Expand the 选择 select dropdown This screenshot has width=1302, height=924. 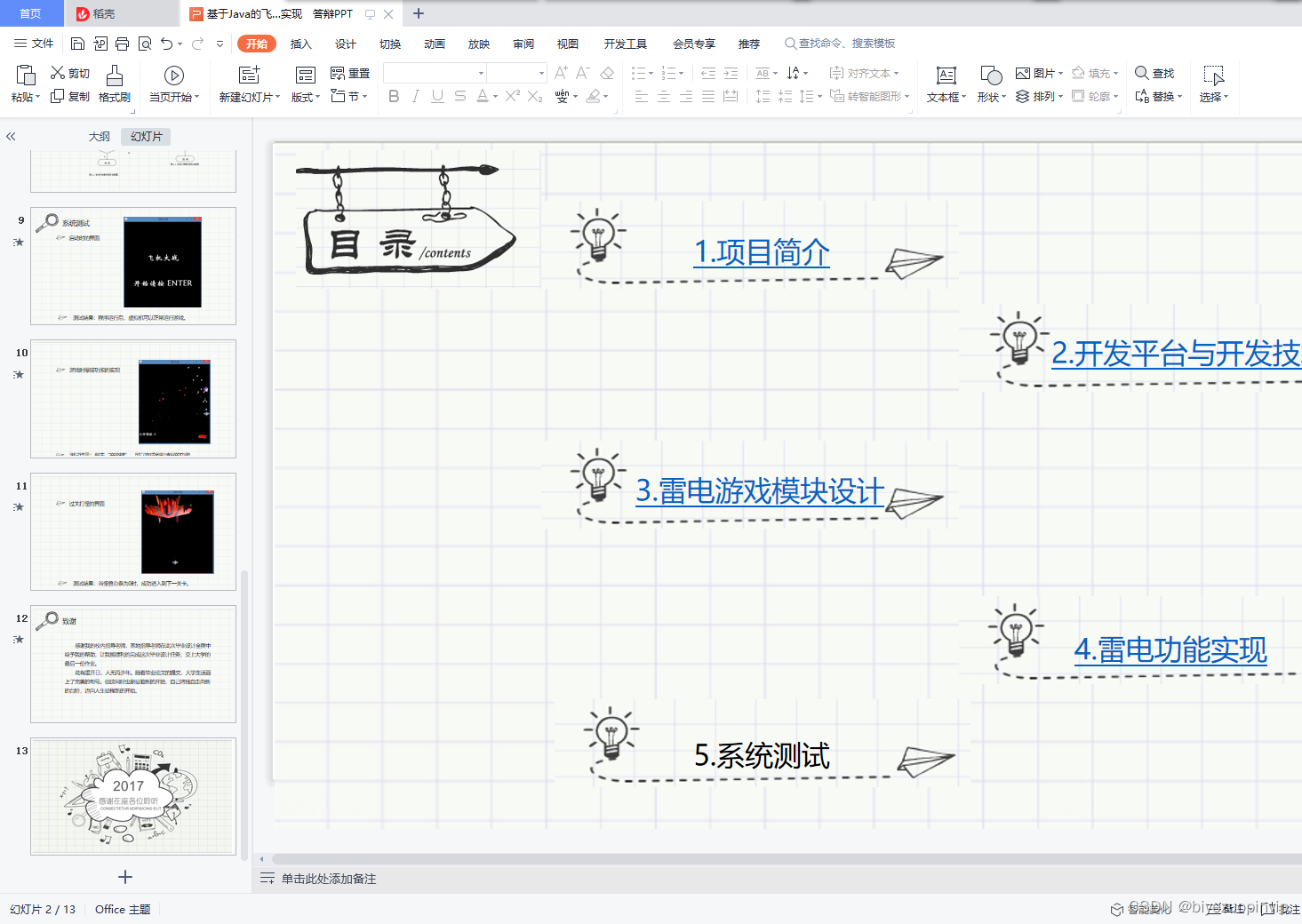[1226, 97]
